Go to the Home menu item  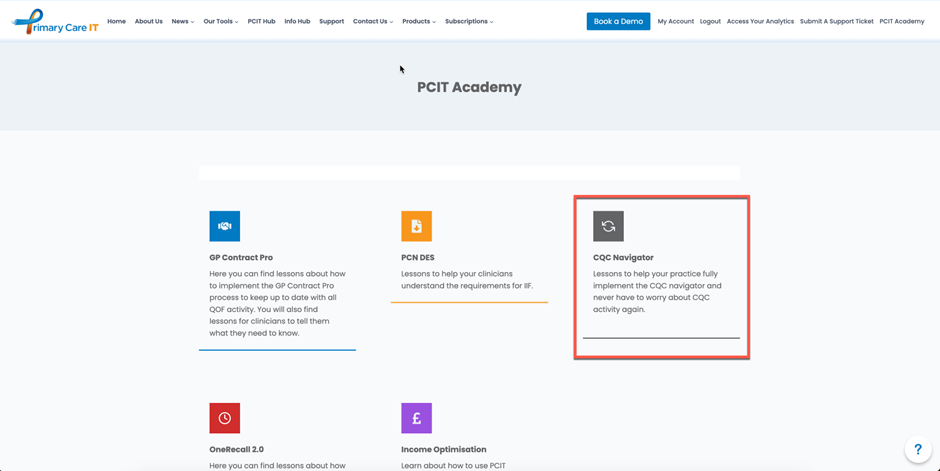click(116, 21)
